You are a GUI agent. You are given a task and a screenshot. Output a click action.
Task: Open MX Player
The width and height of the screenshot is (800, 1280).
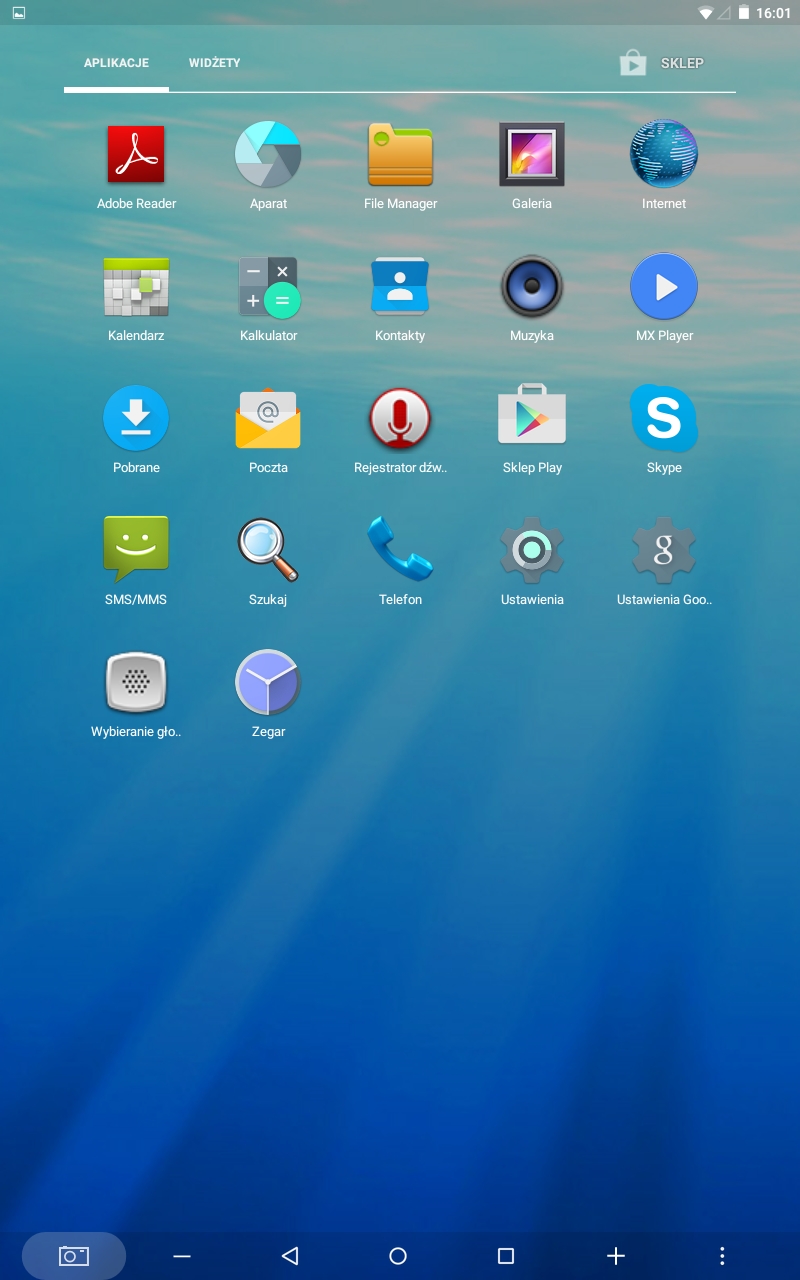(x=664, y=298)
